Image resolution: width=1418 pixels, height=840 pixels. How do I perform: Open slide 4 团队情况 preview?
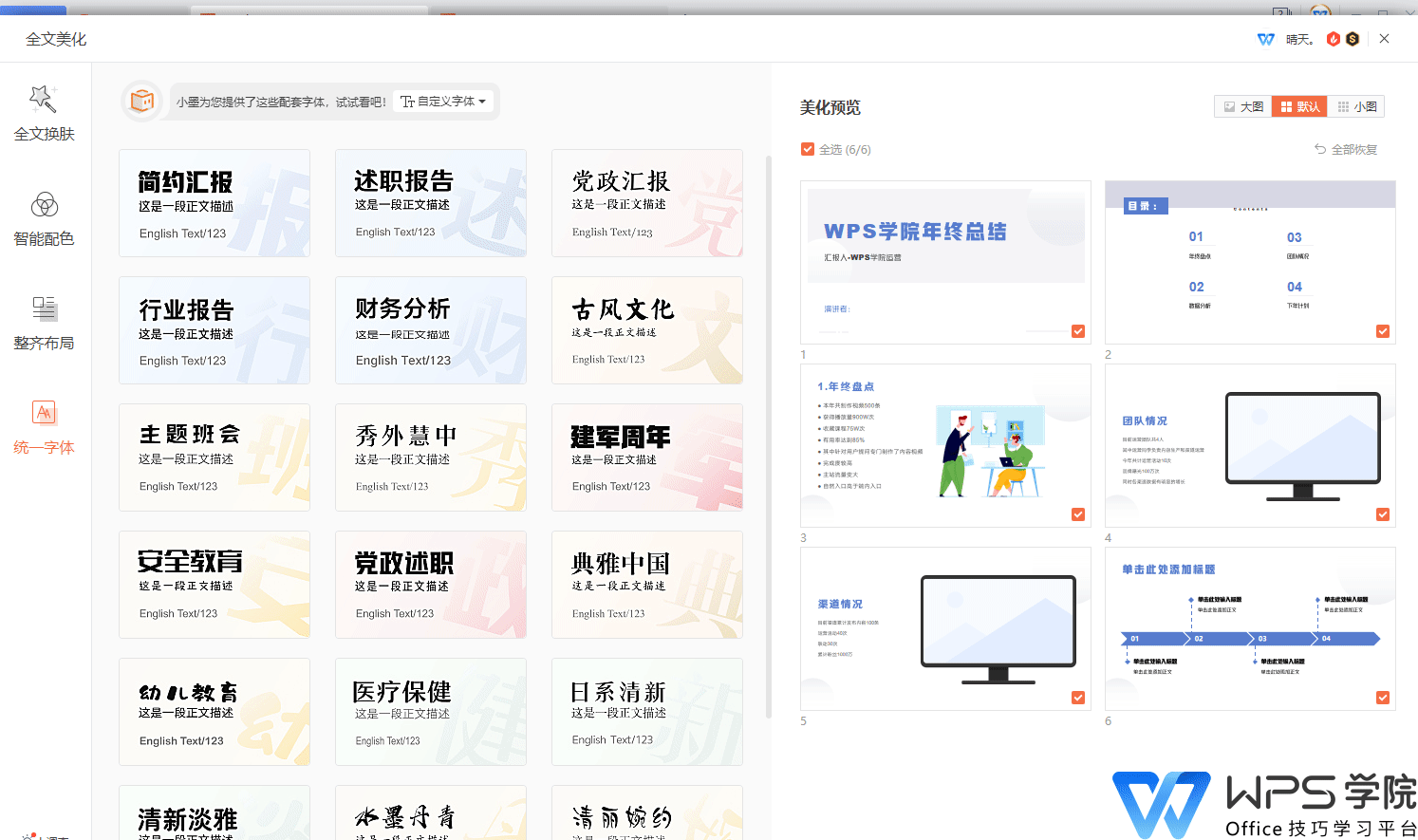pos(1250,445)
